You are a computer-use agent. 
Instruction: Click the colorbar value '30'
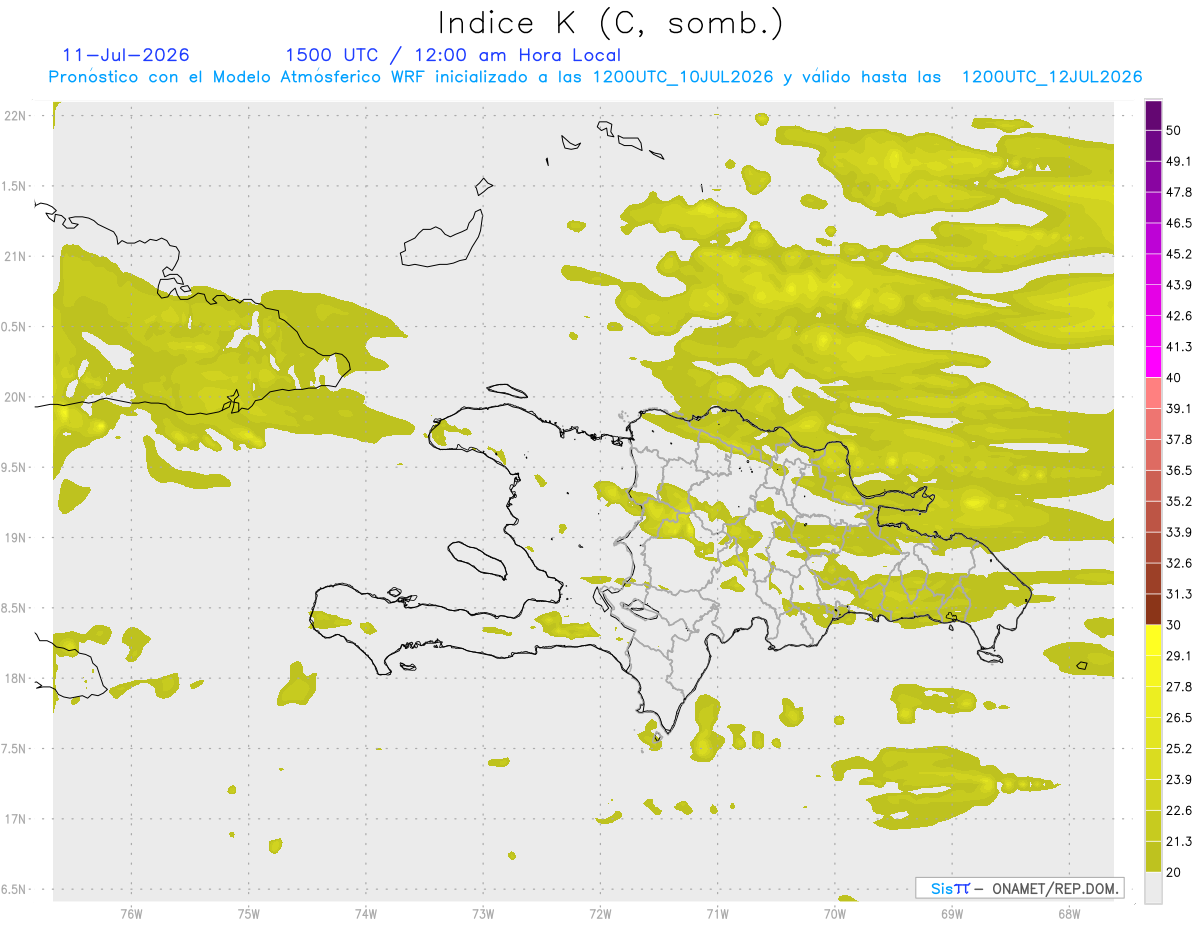pos(1174,625)
